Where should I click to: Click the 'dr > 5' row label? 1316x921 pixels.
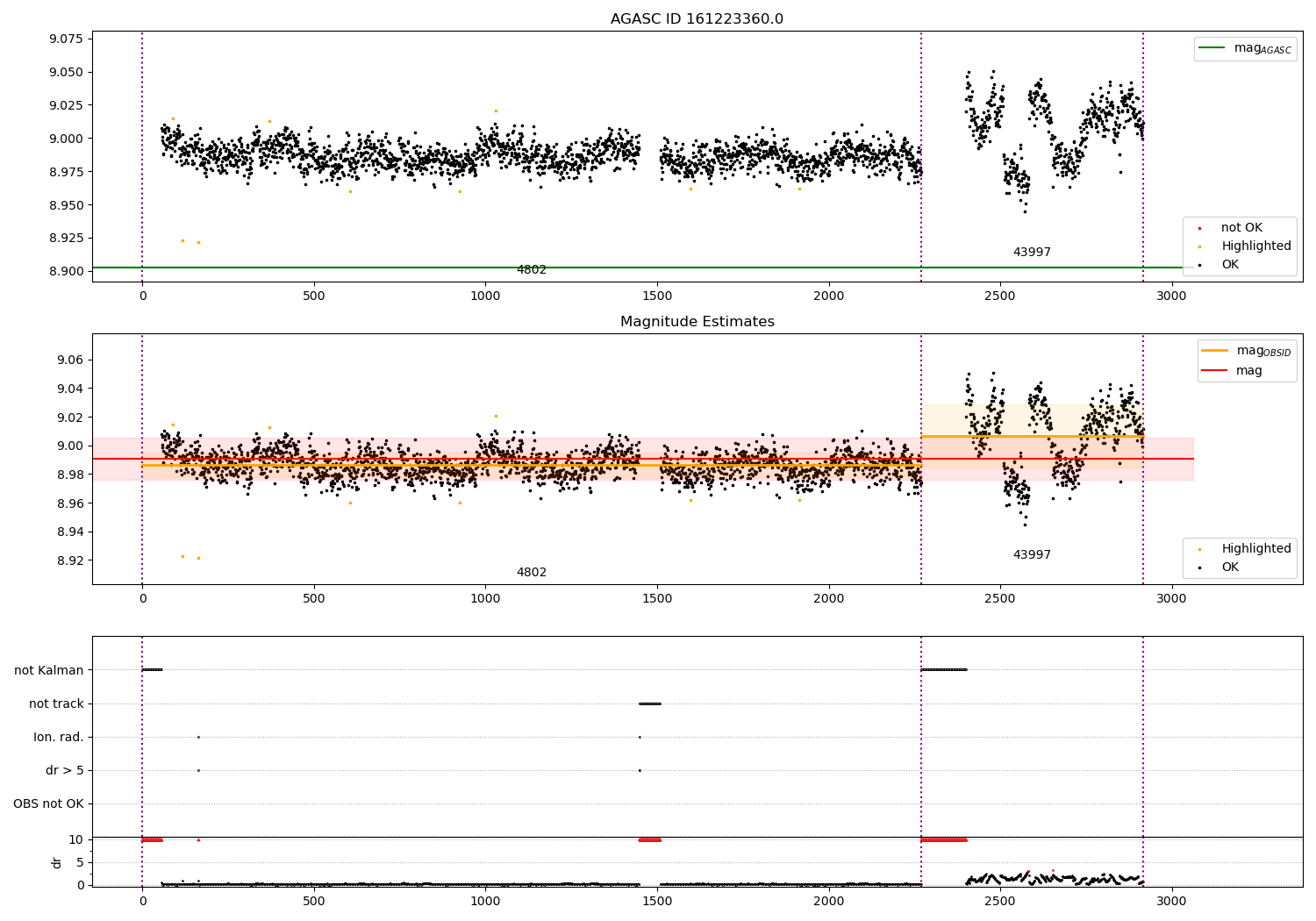click(65, 771)
